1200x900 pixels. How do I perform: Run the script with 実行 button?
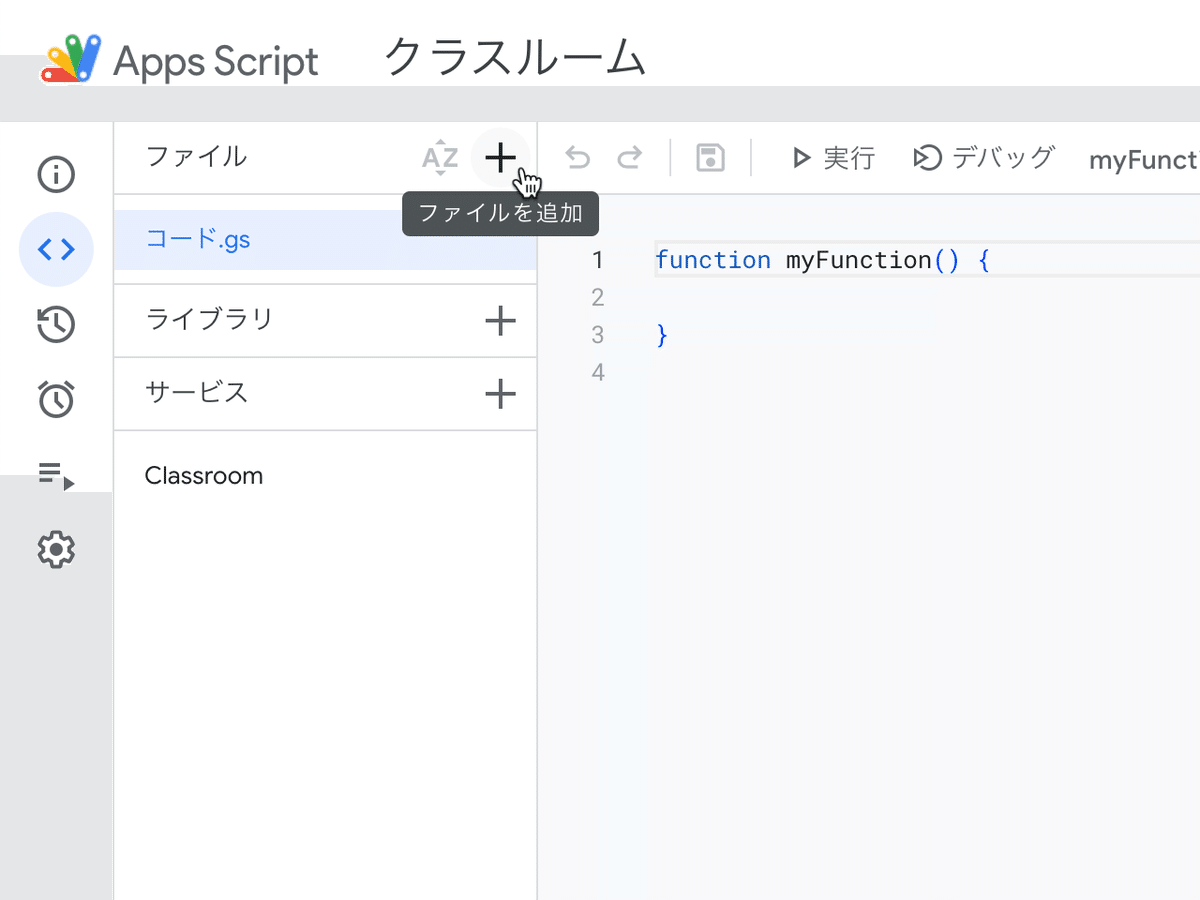833,158
